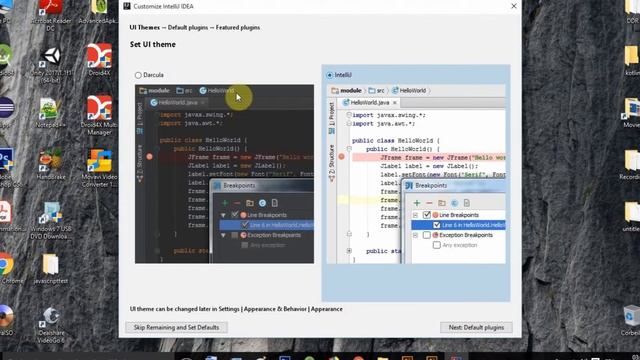Open the Recording folder on desktop
Viewport: 640px width, 360px height.
click(x=631, y=164)
